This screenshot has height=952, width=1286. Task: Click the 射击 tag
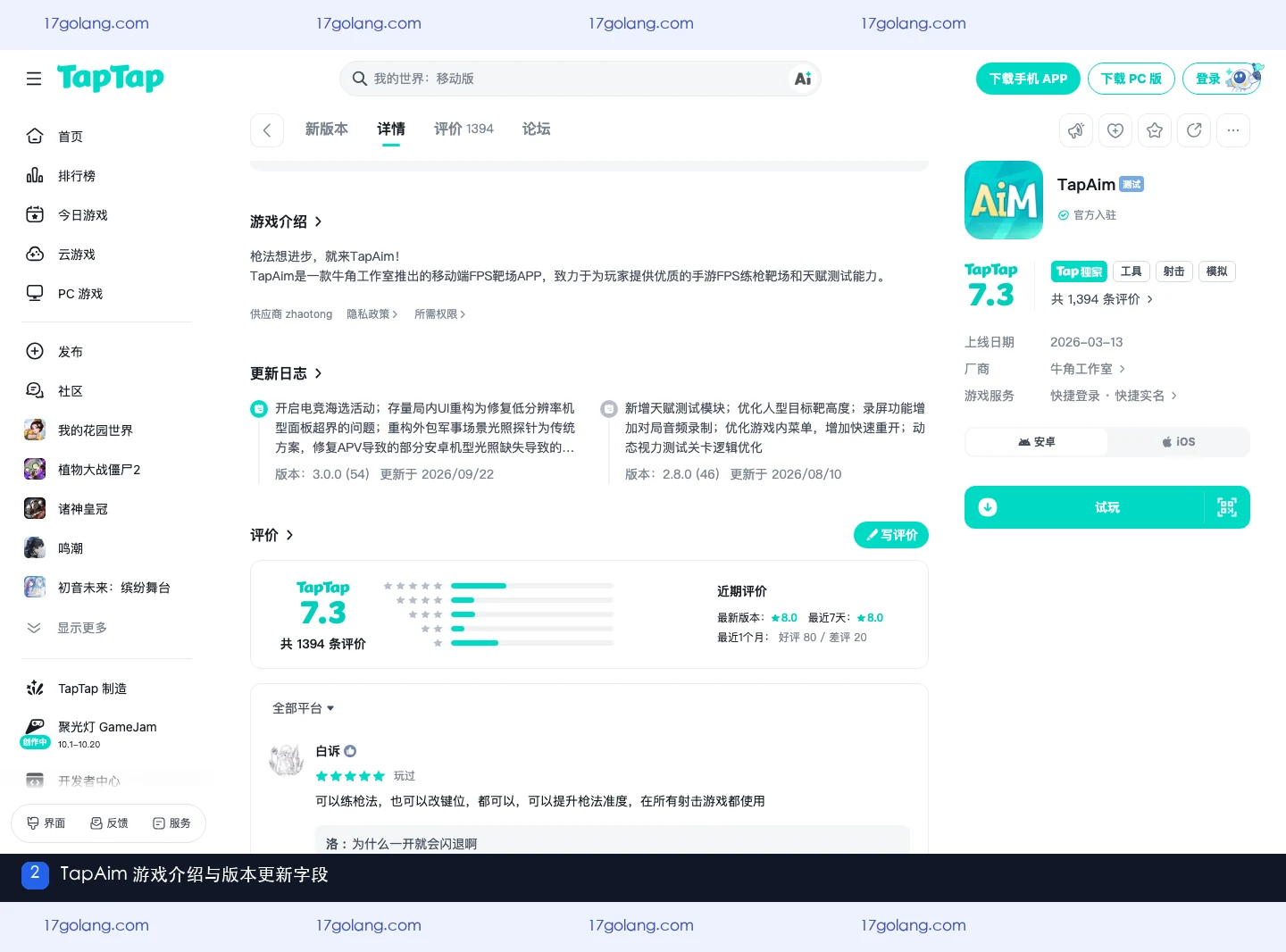click(x=1174, y=271)
